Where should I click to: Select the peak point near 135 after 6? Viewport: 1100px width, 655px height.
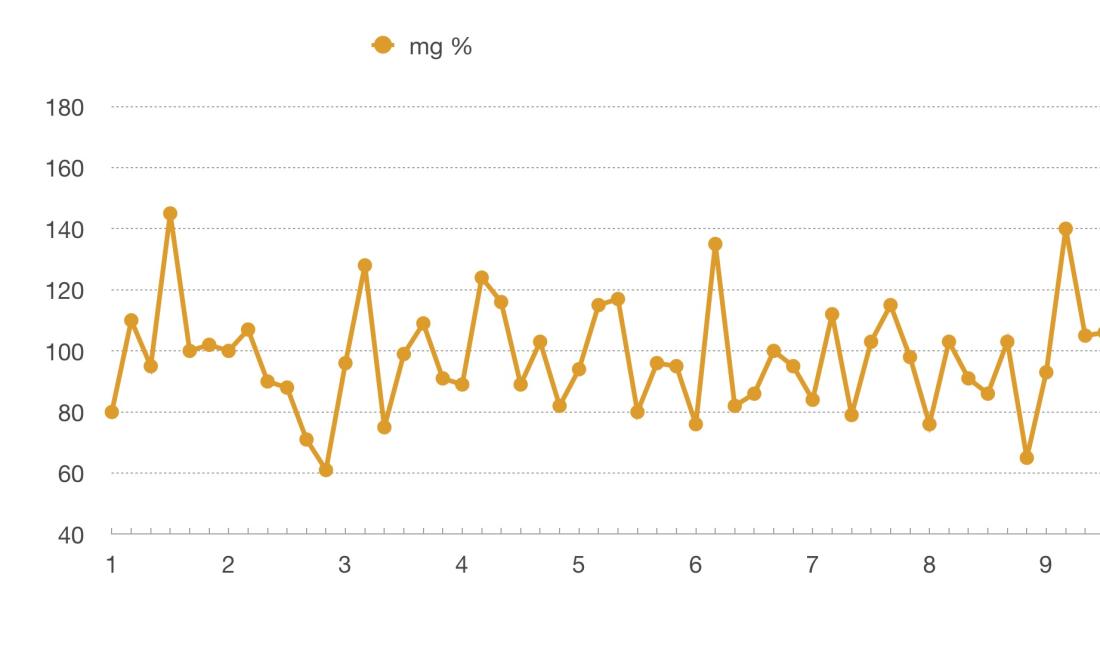pos(715,244)
